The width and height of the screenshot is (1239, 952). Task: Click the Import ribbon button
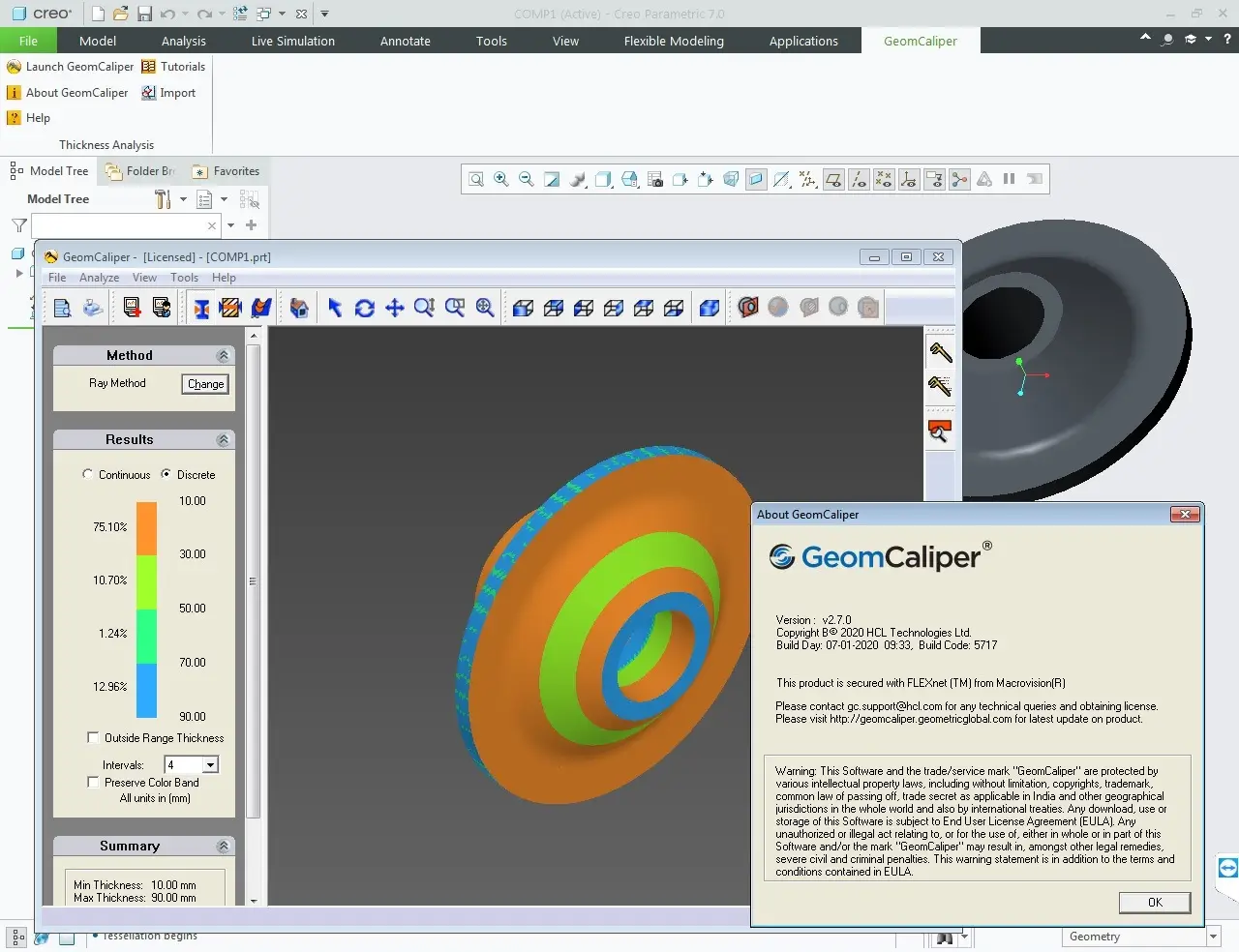168,93
